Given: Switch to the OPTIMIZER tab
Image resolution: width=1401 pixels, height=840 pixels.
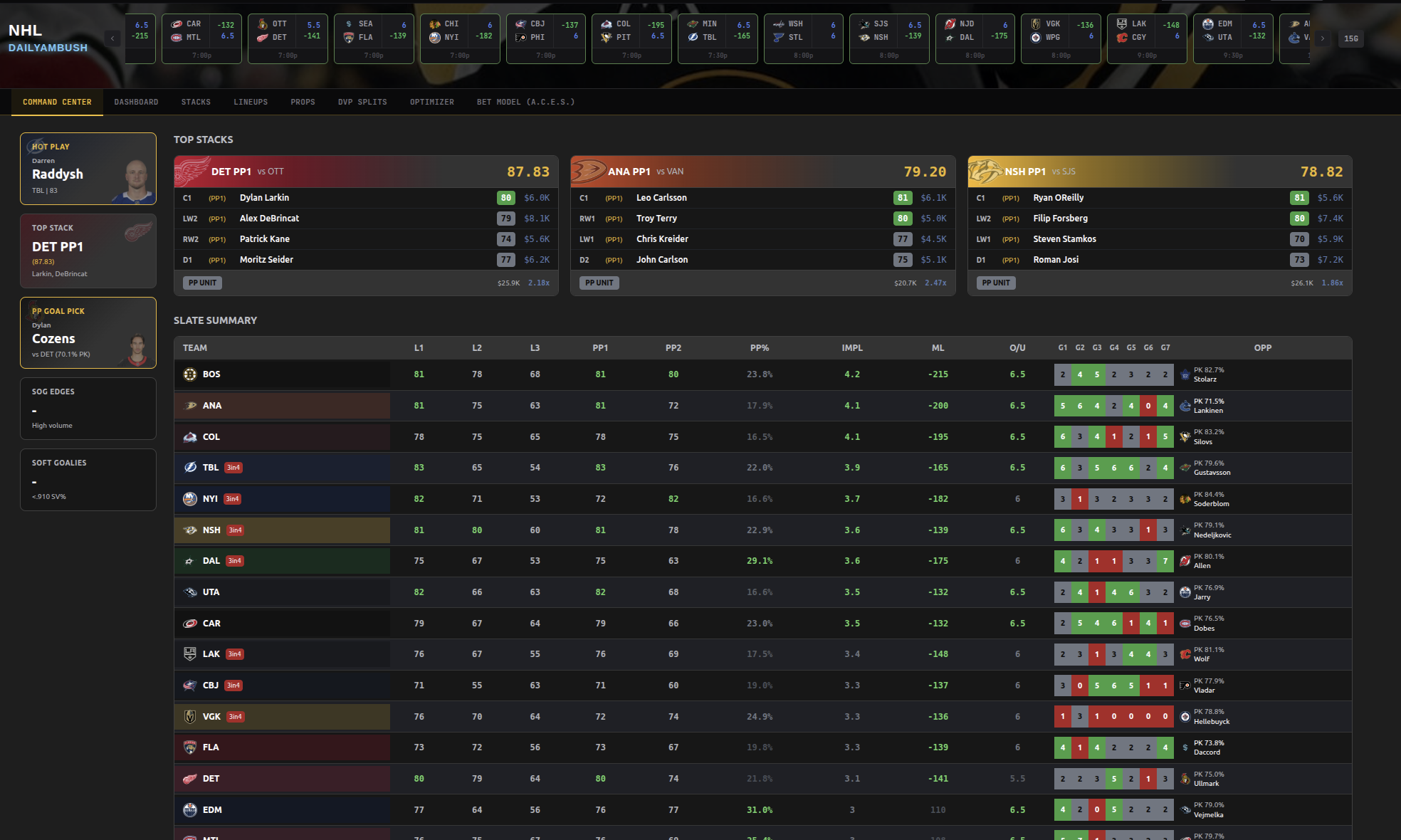Looking at the screenshot, I should (432, 102).
